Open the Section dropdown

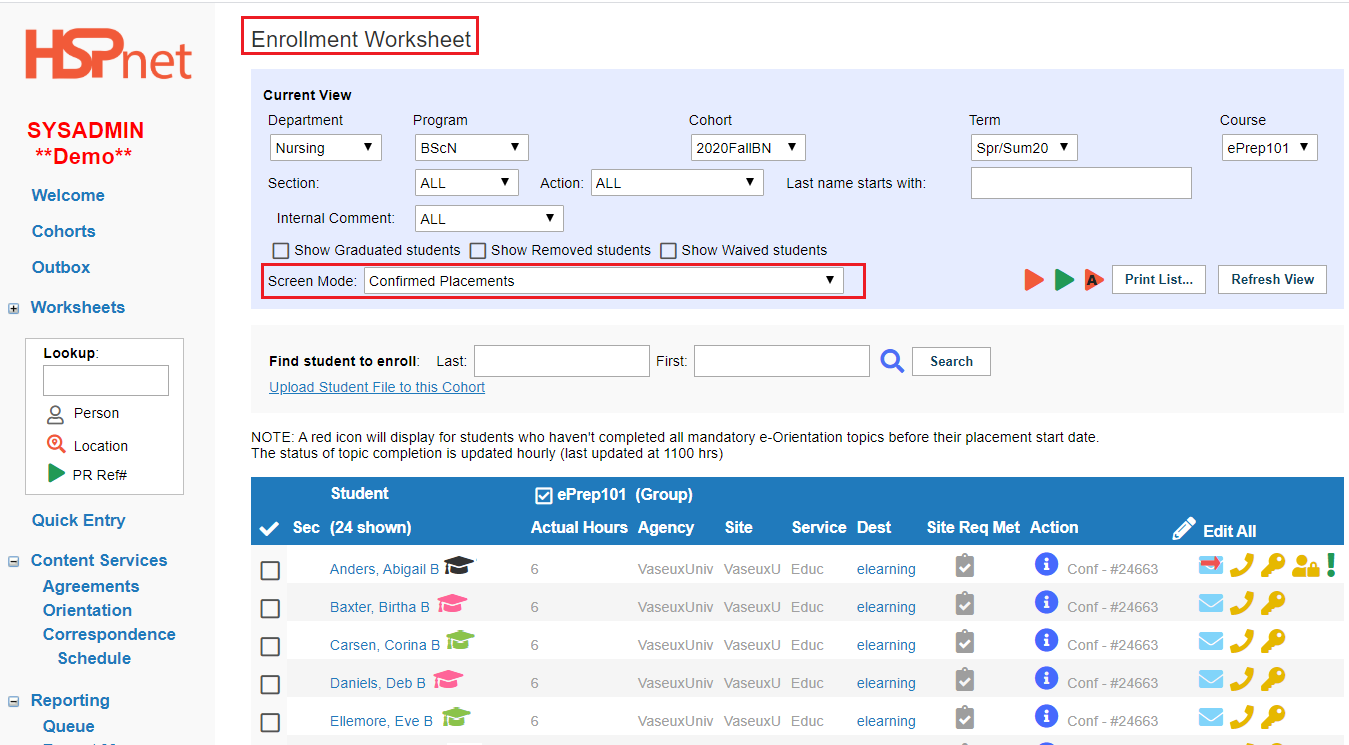(467, 183)
